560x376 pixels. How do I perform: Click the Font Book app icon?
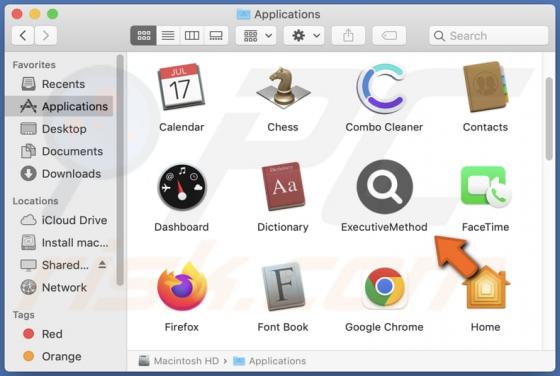pos(283,286)
